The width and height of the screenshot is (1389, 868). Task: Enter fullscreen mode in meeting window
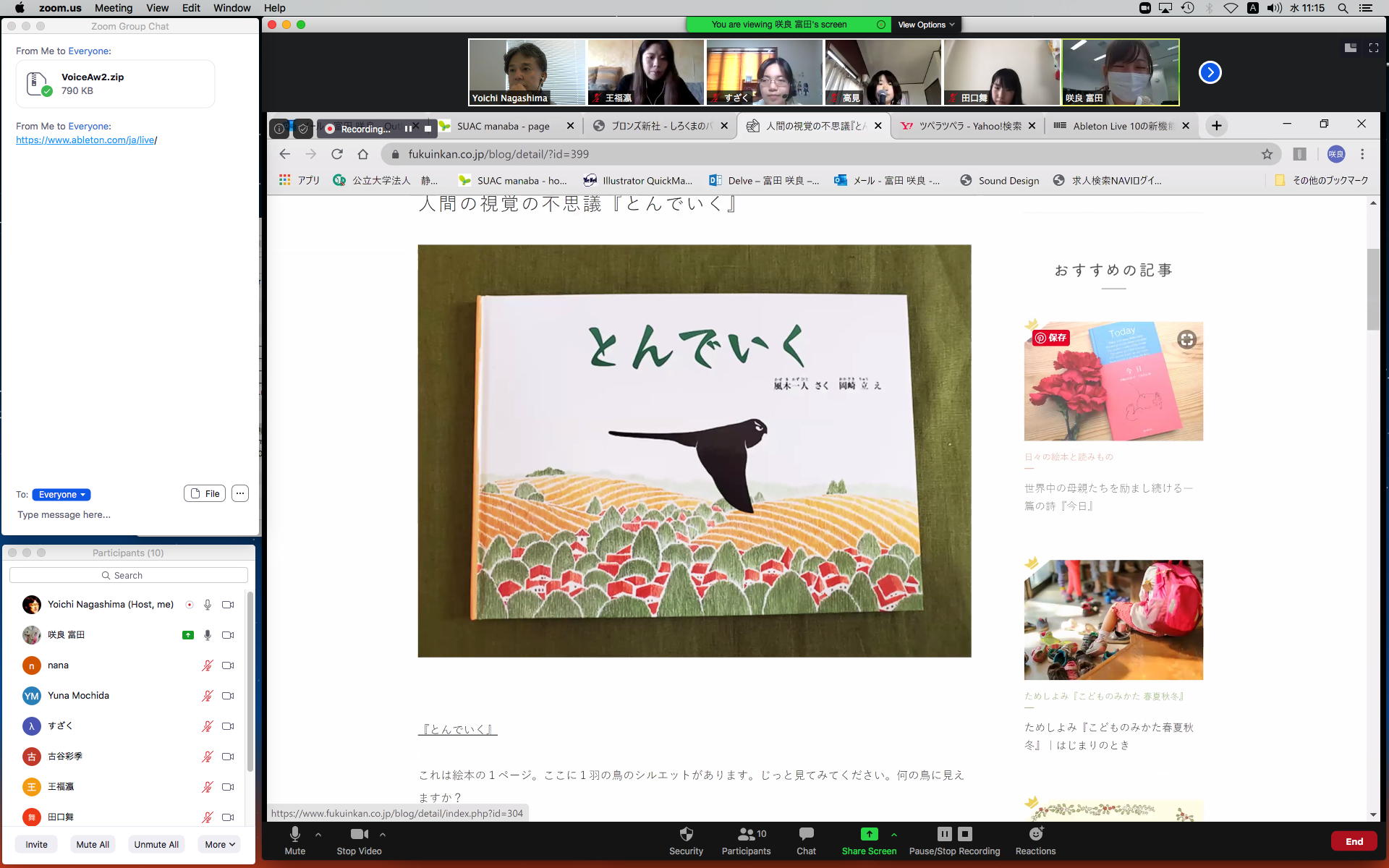point(1373,48)
